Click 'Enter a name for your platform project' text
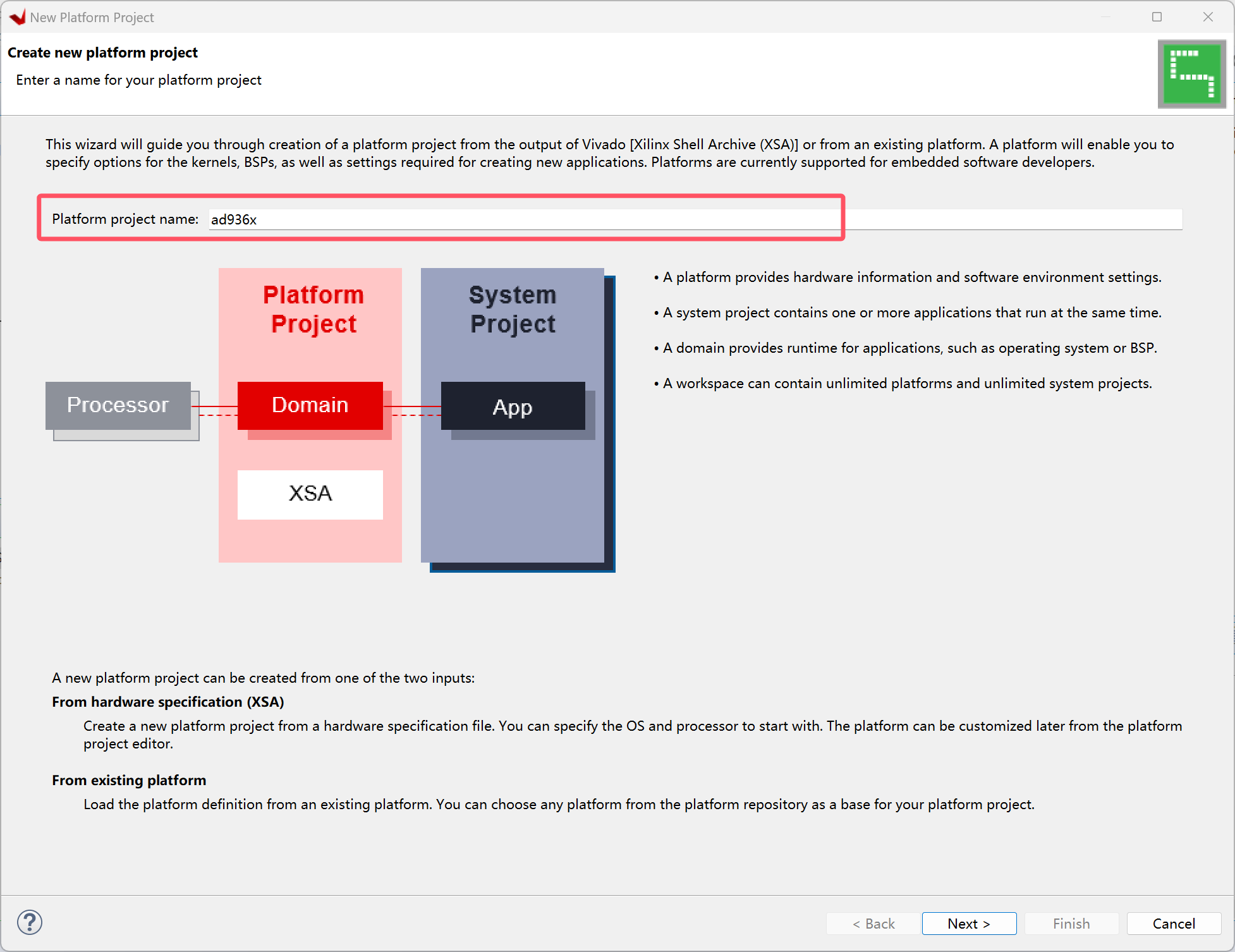This screenshot has width=1235, height=952. 138,80
